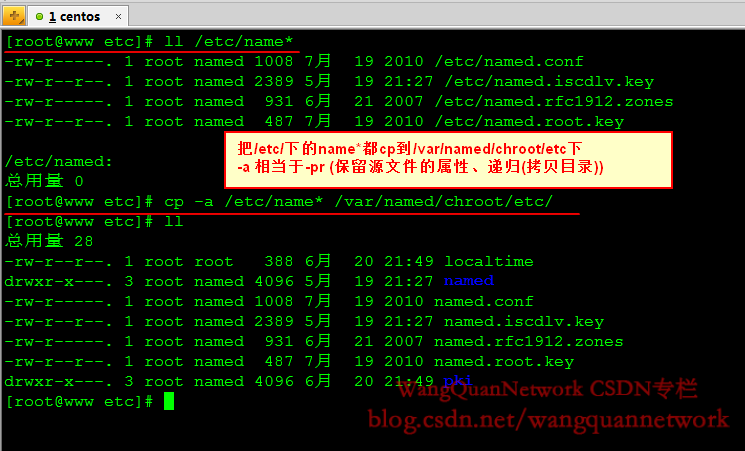Click the WangQuanNetwork CSDN watermark text
The width and height of the screenshot is (745, 451).
pos(547,389)
